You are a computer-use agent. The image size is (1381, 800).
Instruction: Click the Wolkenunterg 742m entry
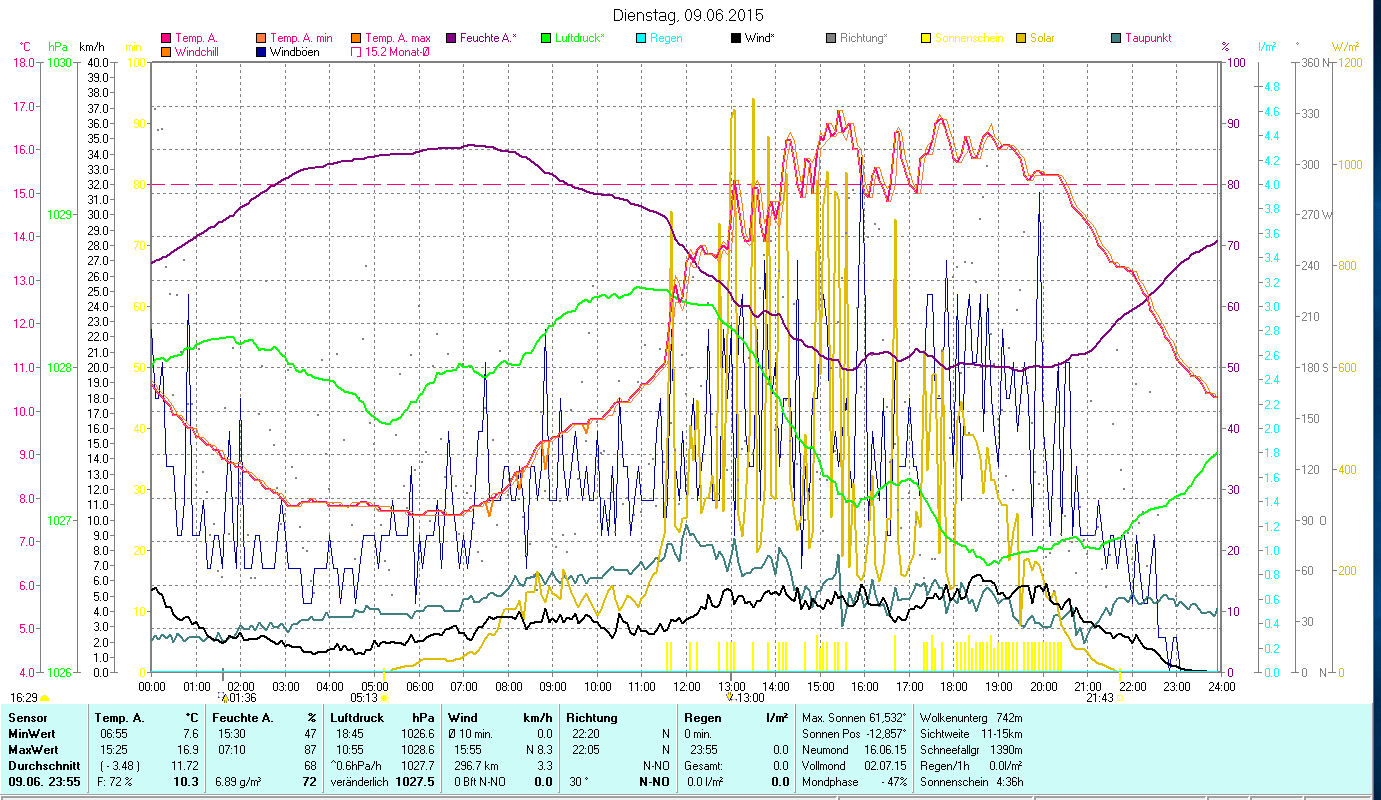click(971, 718)
